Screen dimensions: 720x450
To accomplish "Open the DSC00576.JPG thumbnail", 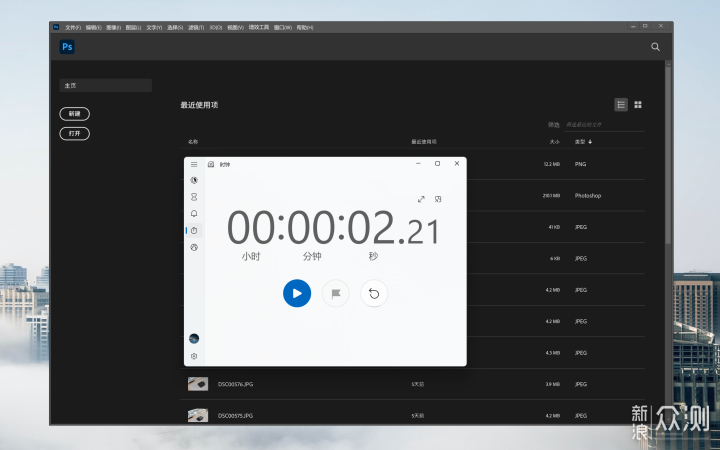I will pos(198,384).
